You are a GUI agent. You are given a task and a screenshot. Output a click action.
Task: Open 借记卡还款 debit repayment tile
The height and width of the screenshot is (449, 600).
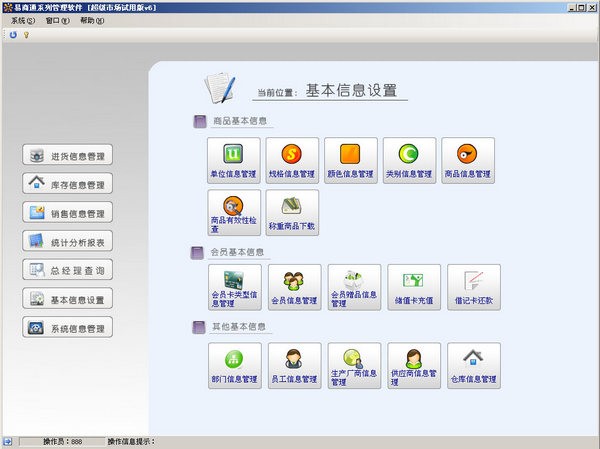click(473, 287)
